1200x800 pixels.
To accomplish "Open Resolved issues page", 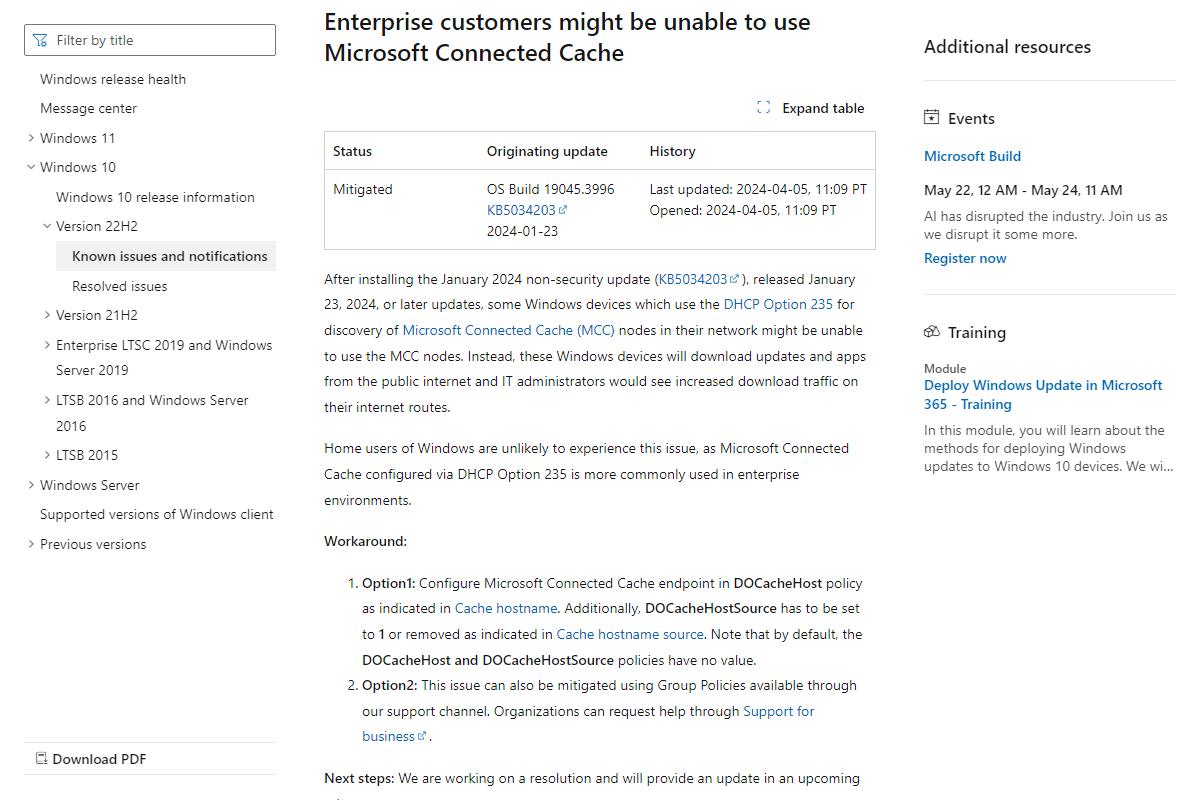I will click(120, 286).
